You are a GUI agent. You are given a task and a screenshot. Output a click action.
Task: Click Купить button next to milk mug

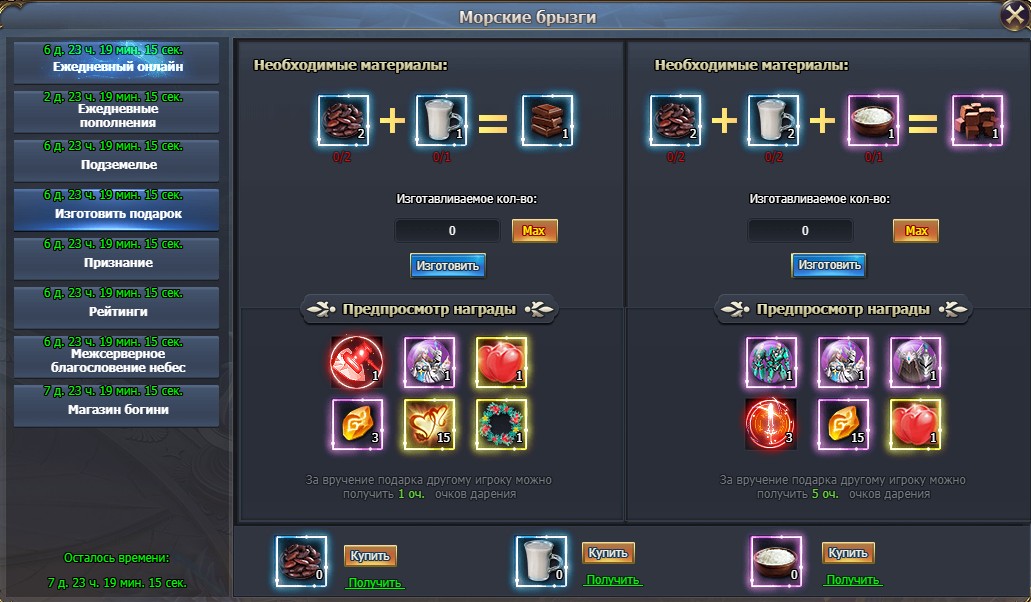[x=608, y=553]
